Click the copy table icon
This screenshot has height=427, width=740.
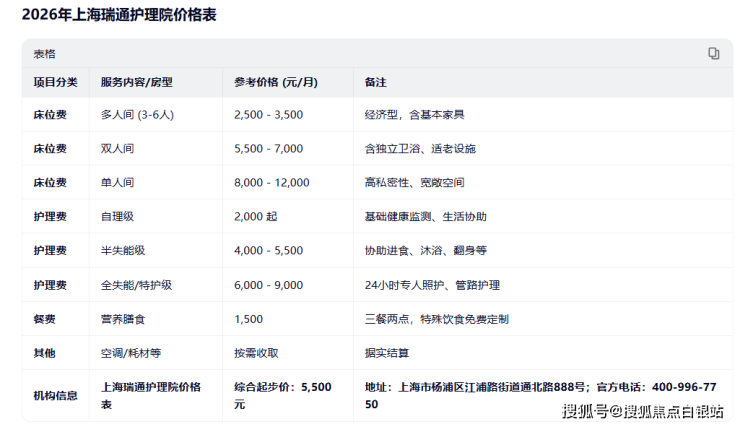(x=714, y=53)
